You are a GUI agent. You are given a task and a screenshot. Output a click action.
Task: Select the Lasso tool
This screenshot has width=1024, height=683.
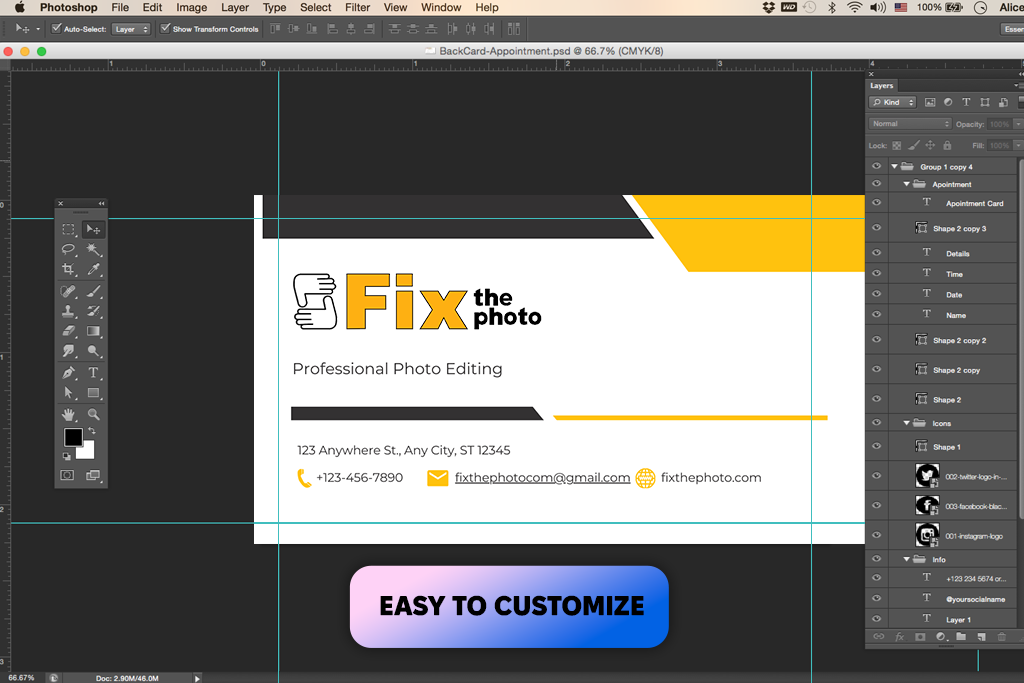[69, 249]
